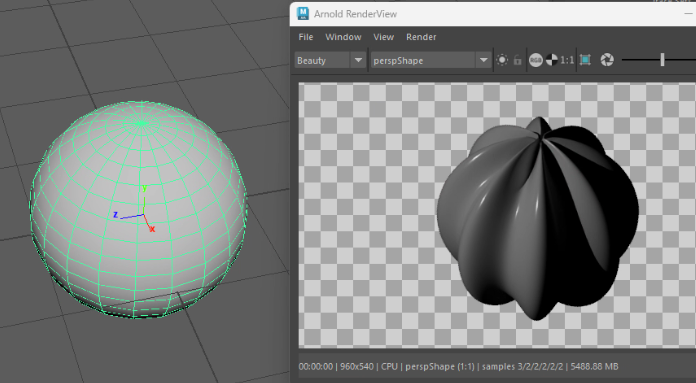This screenshot has height=383, width=696.
Task: Click the RGB channel display icon
Action: pyautogui.click(x=536, y=60)
